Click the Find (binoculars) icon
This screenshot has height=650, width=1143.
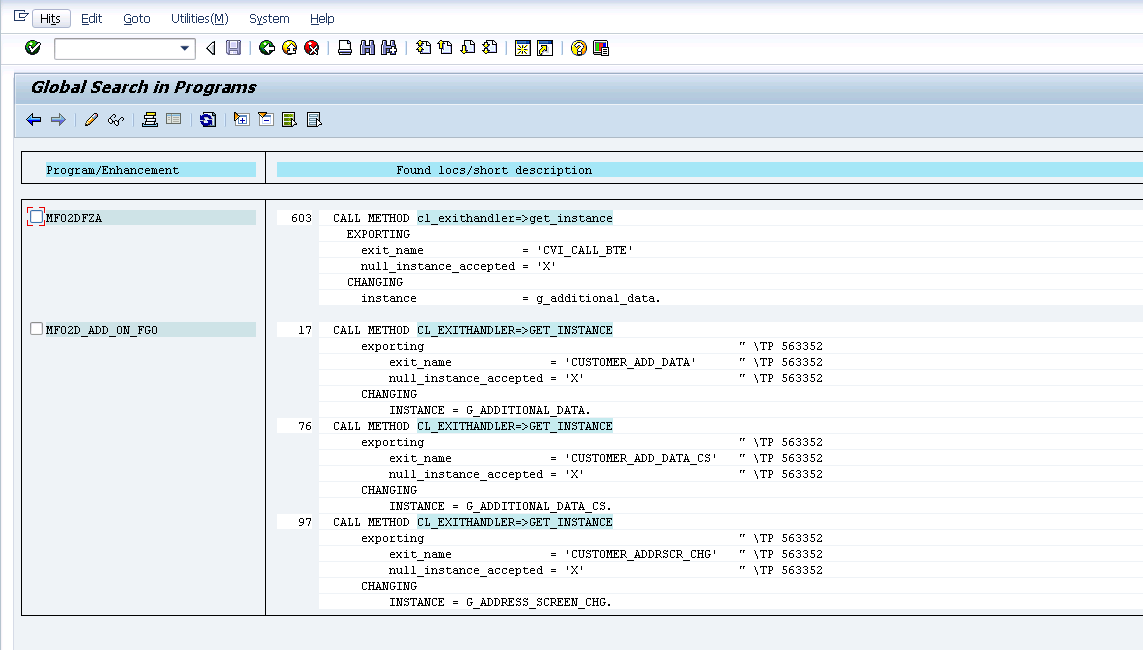point(366,47)
